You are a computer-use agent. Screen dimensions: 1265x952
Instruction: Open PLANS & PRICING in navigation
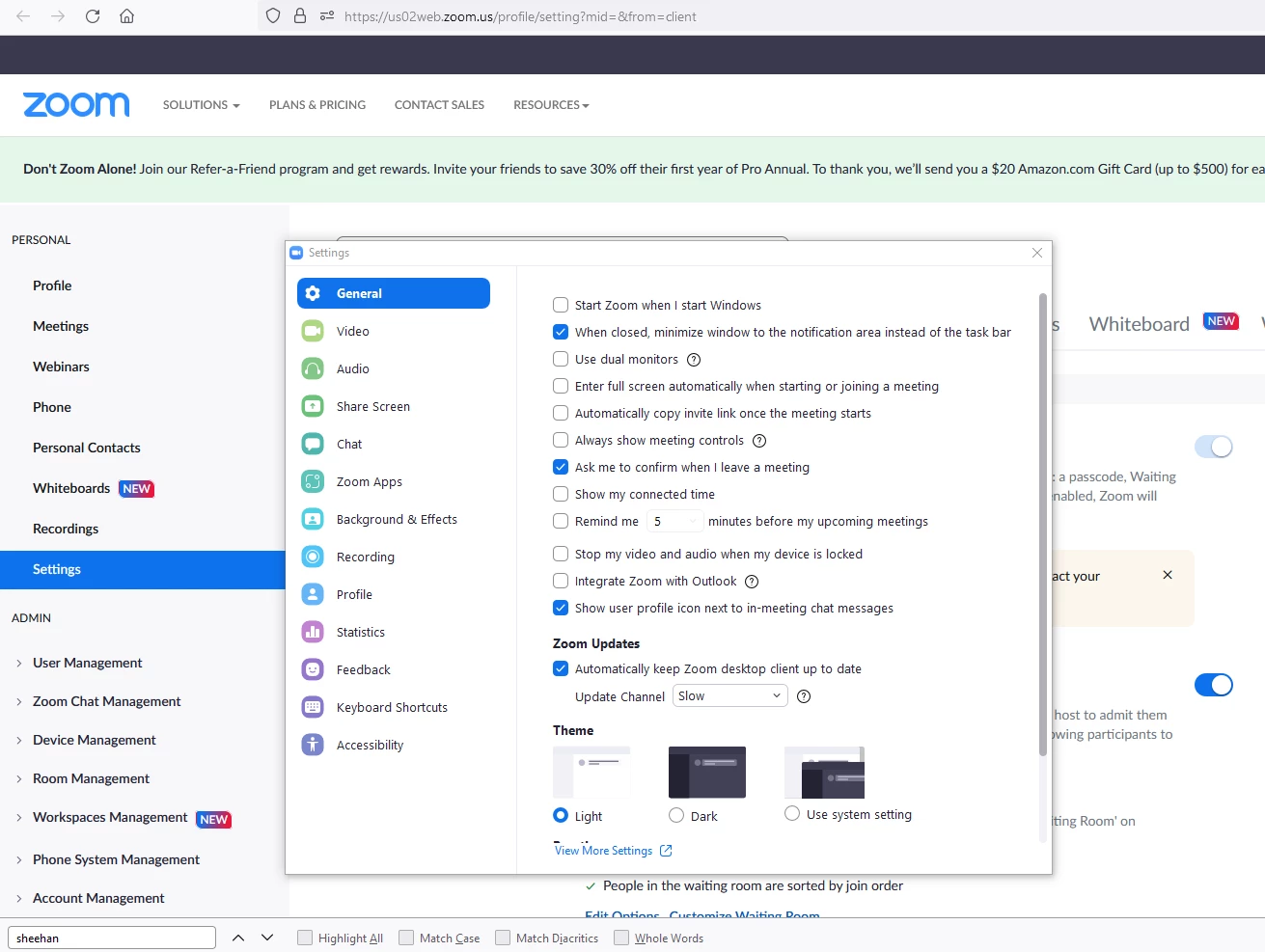[x=317, y=104]
